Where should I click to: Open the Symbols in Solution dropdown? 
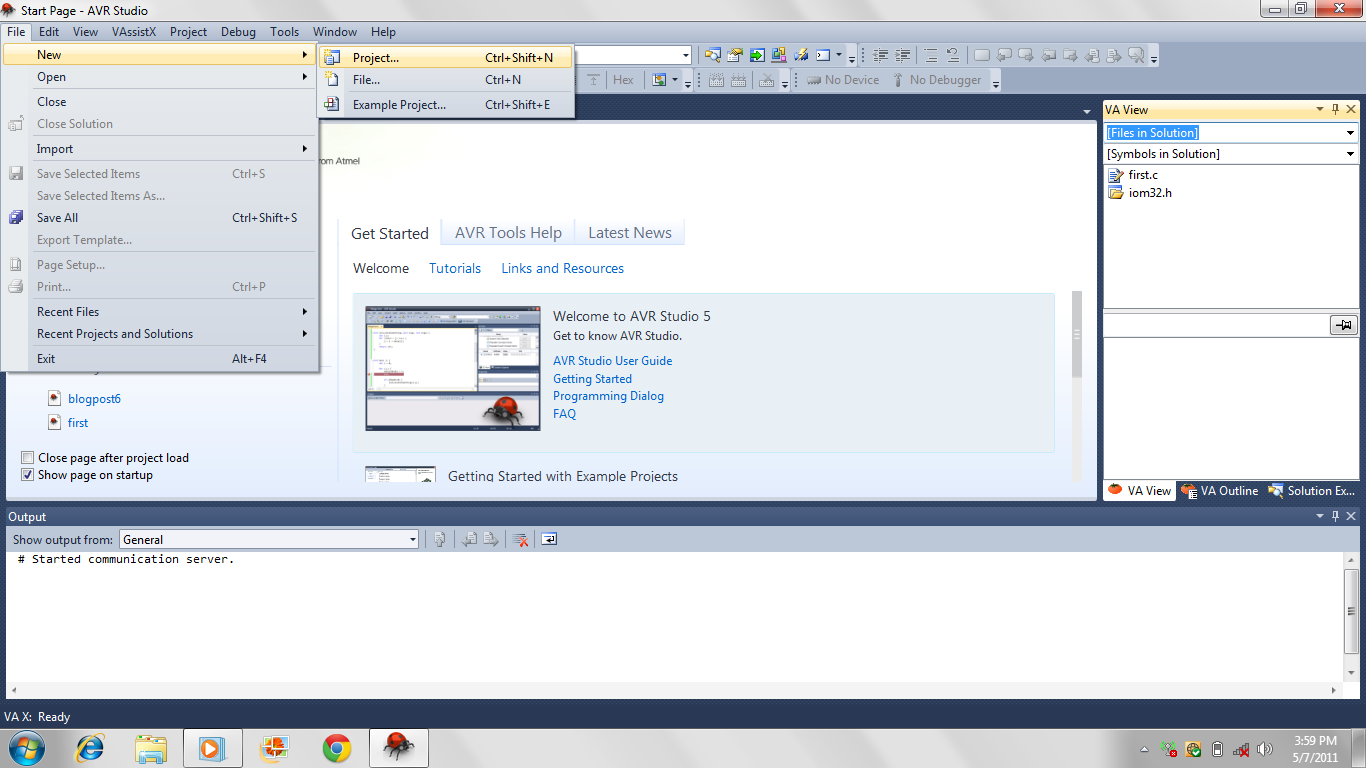coord(1351,153)
